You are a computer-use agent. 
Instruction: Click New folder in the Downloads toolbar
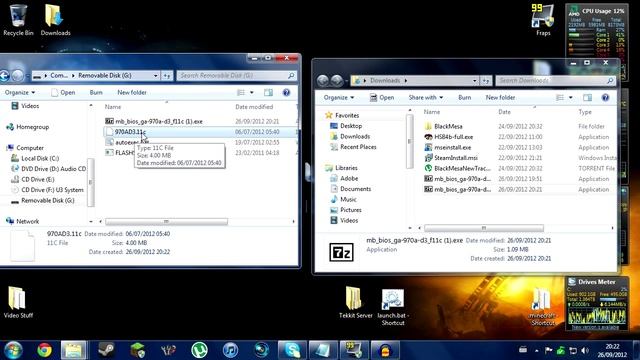click(500, 98)
